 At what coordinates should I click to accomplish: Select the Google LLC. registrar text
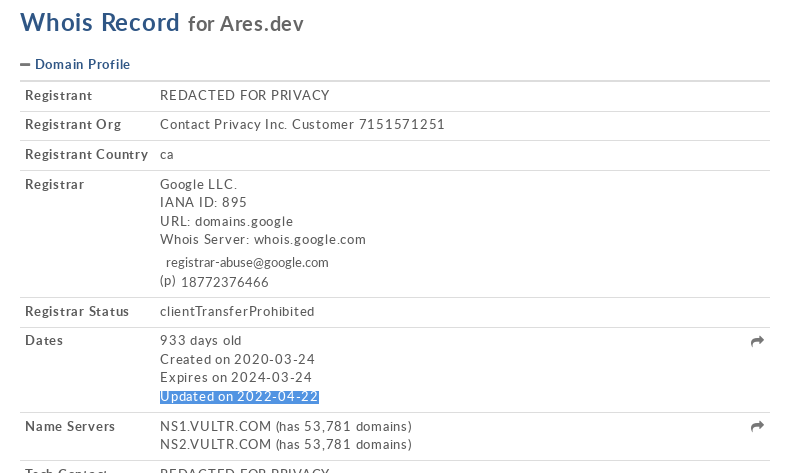(199, 184)
